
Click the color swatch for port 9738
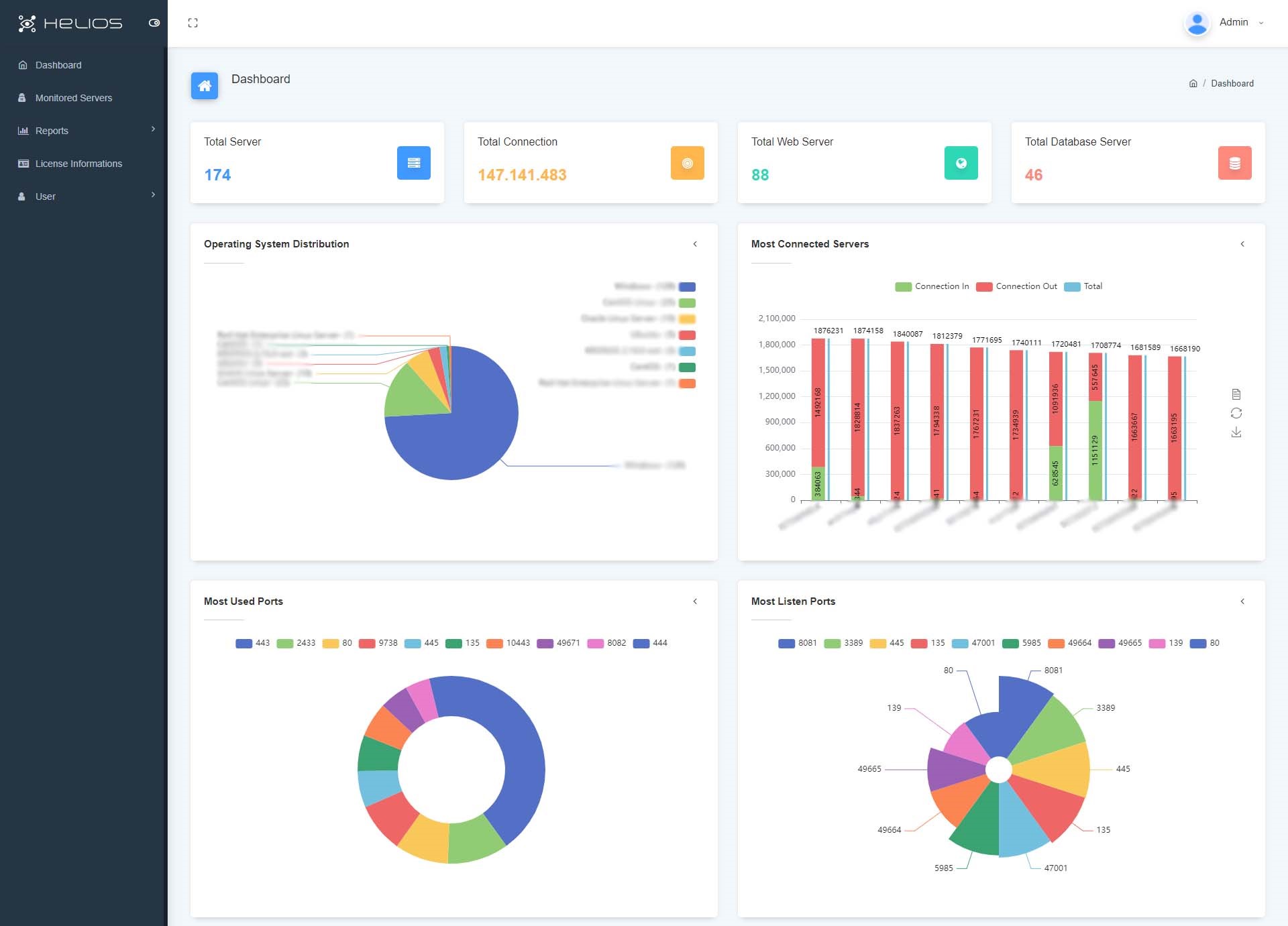click(368, 642)
